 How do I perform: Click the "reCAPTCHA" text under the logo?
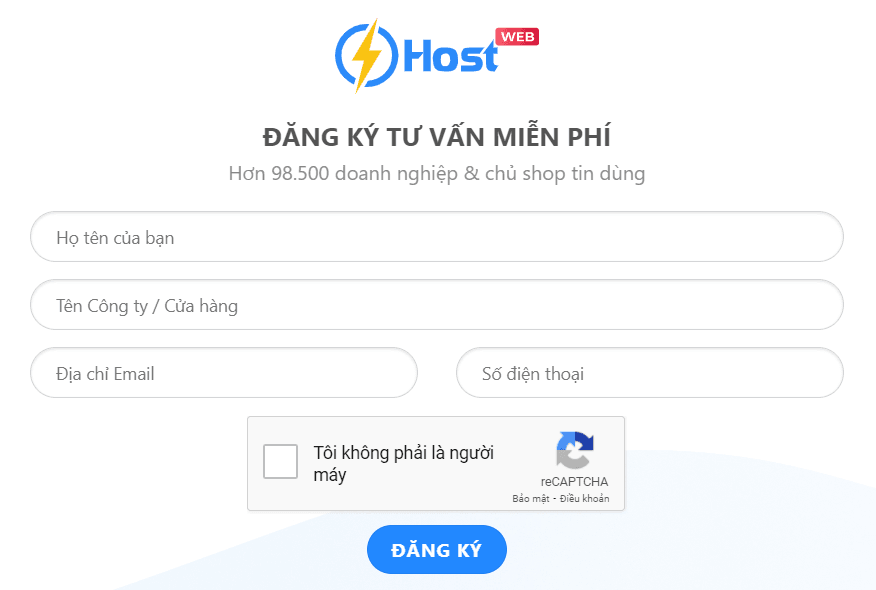click(574, 482)
